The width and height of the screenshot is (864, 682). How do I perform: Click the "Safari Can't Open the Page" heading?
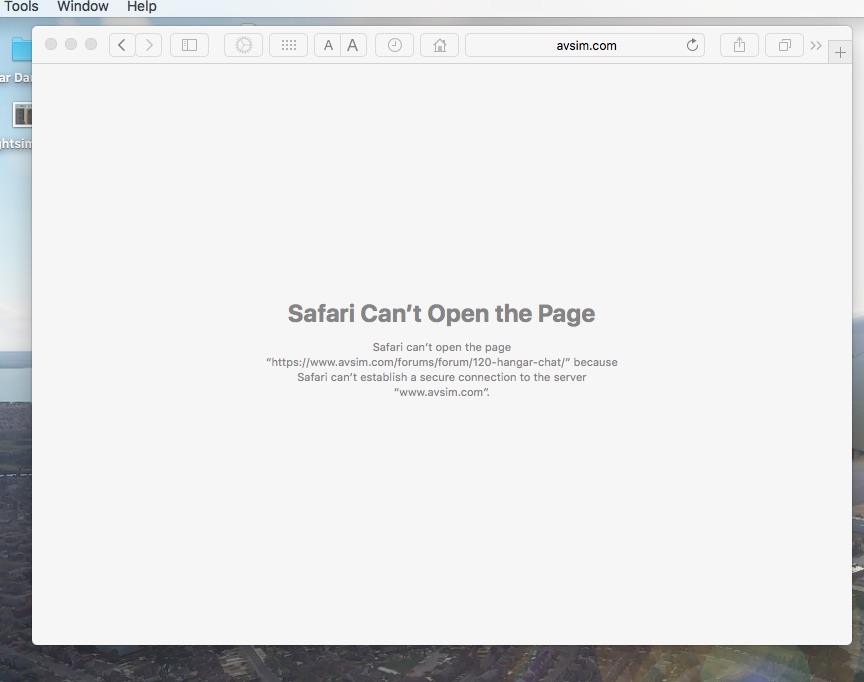(441, 313)
